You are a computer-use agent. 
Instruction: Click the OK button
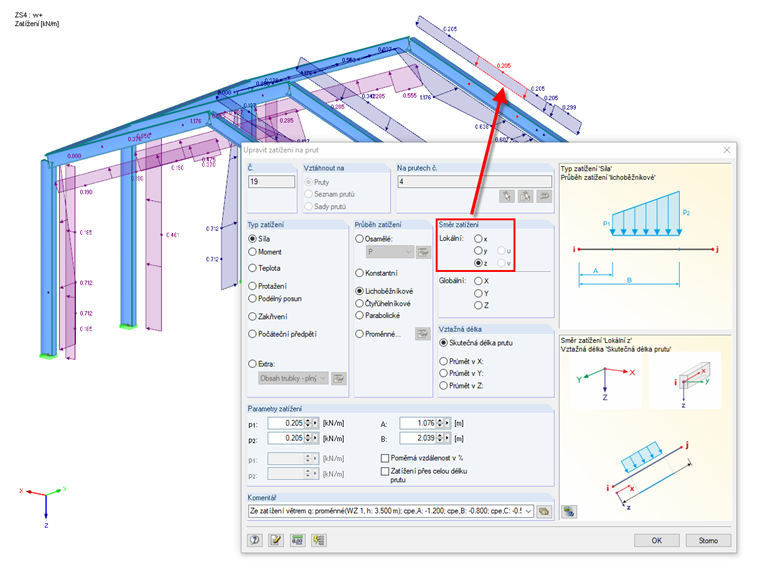click(x=657, y=540)
